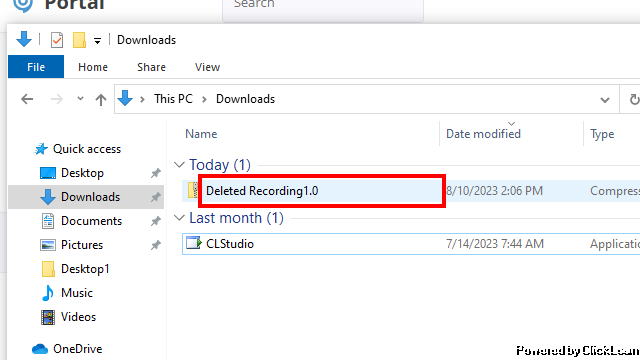Collapse the Last month group
This screenshot has height=360, width=640.
pos(179,218)
